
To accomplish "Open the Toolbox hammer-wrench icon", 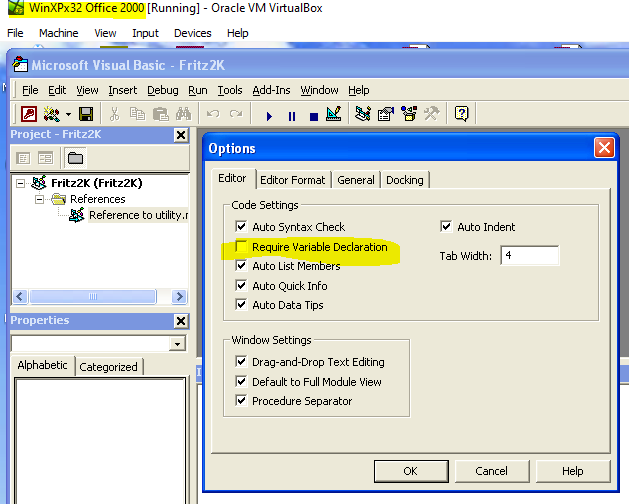I will 432,114.
